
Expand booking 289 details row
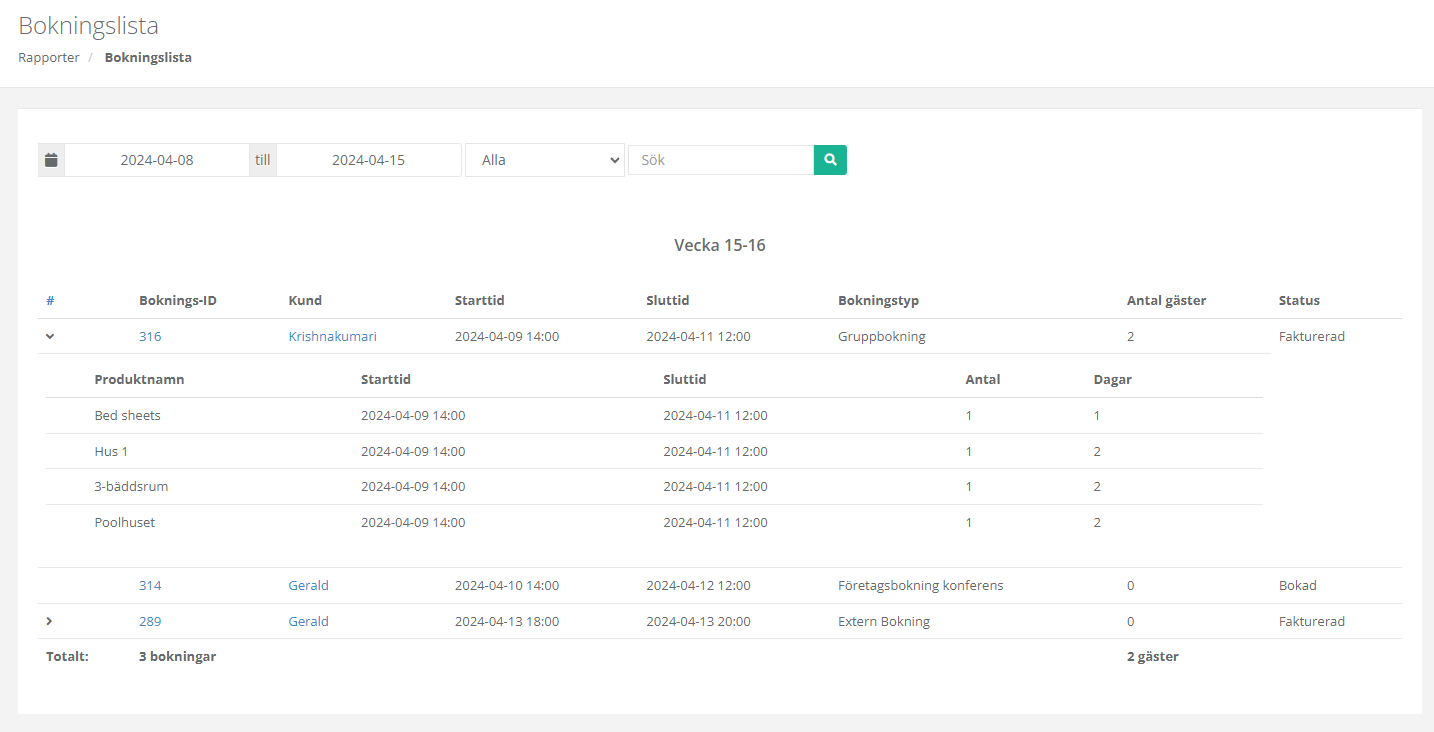[x=50, y=622]
